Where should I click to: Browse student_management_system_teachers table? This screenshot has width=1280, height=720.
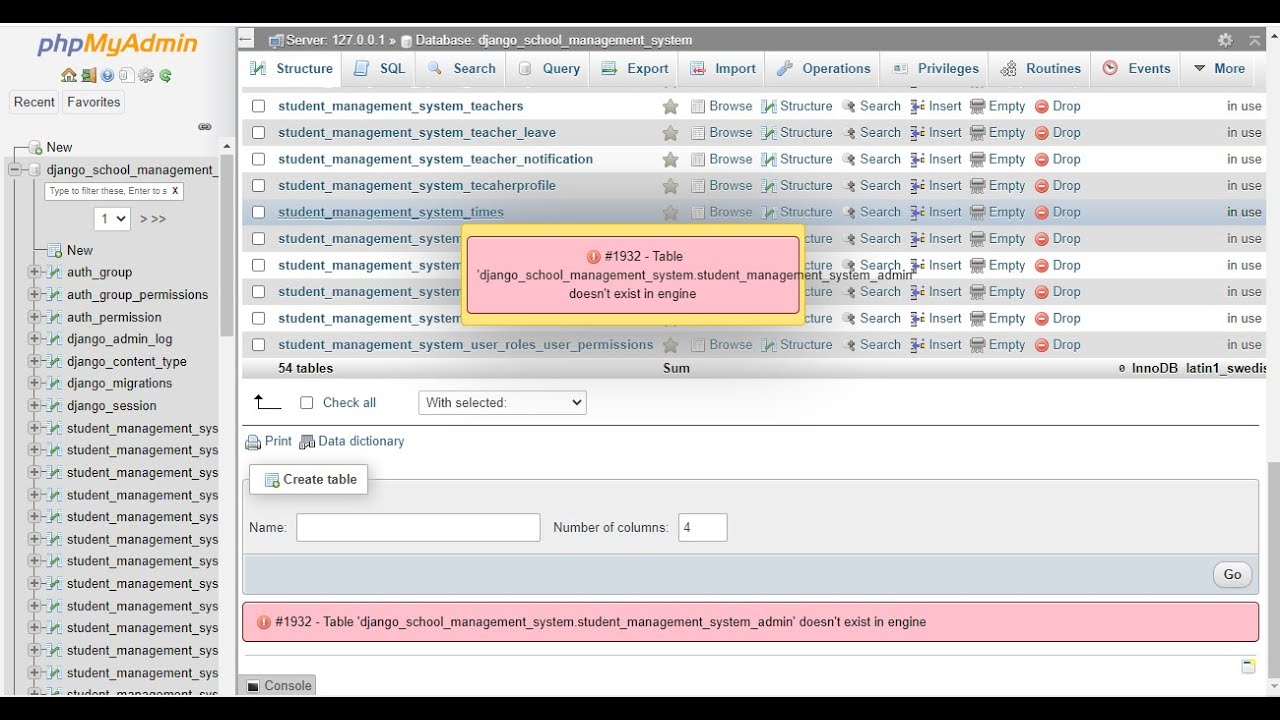pos(722,106)
